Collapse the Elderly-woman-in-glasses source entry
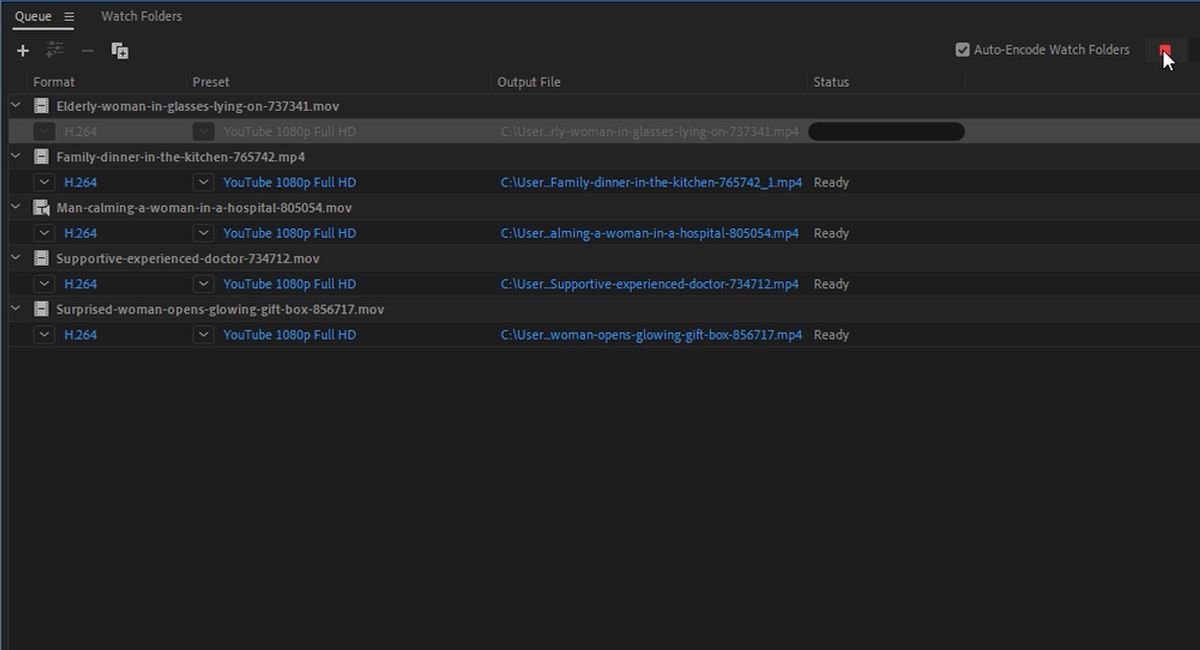Screen dimensions: 1200x650 (15, 104)
